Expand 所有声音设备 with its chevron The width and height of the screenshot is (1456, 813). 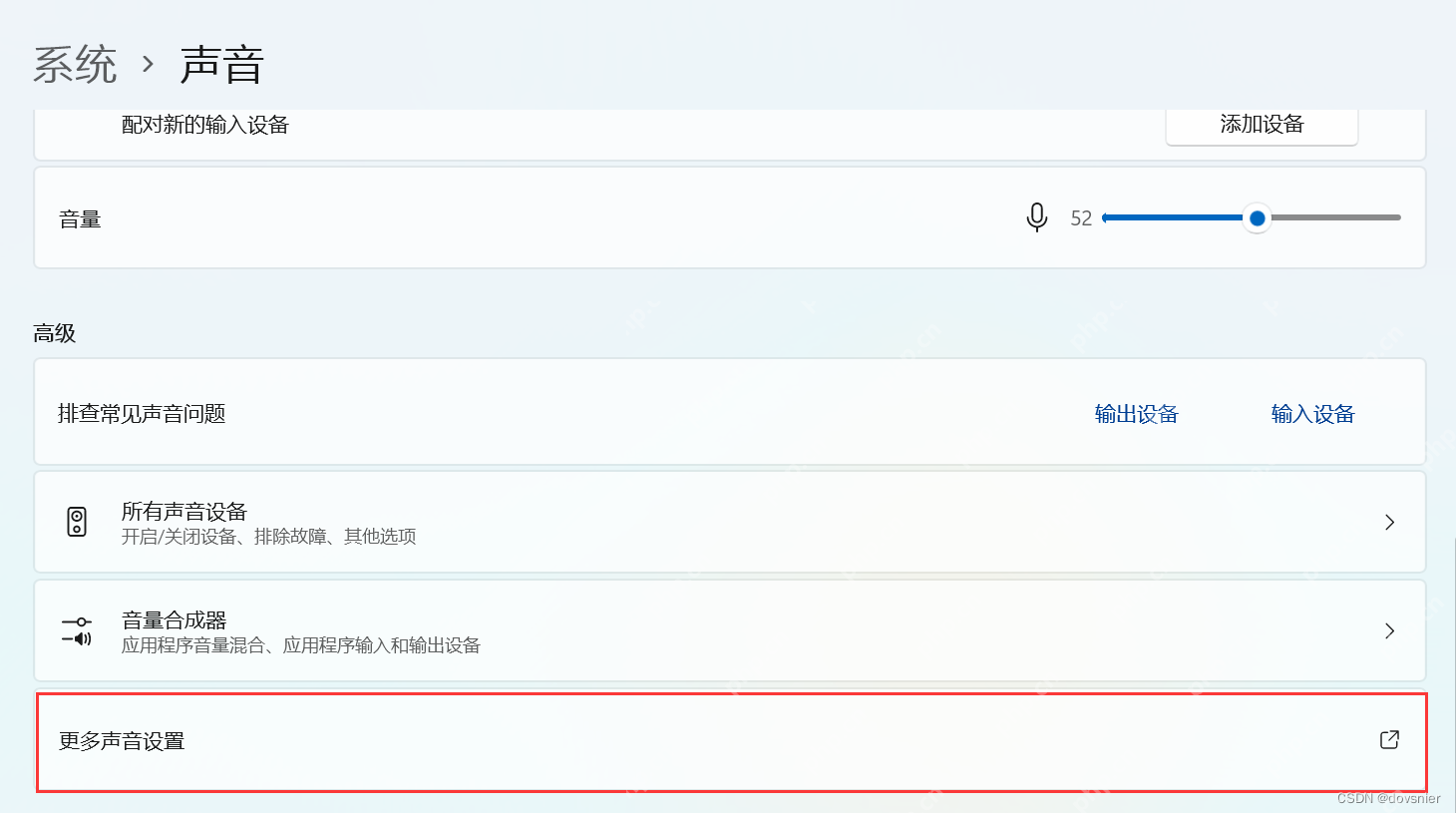tap(1390, 522)
